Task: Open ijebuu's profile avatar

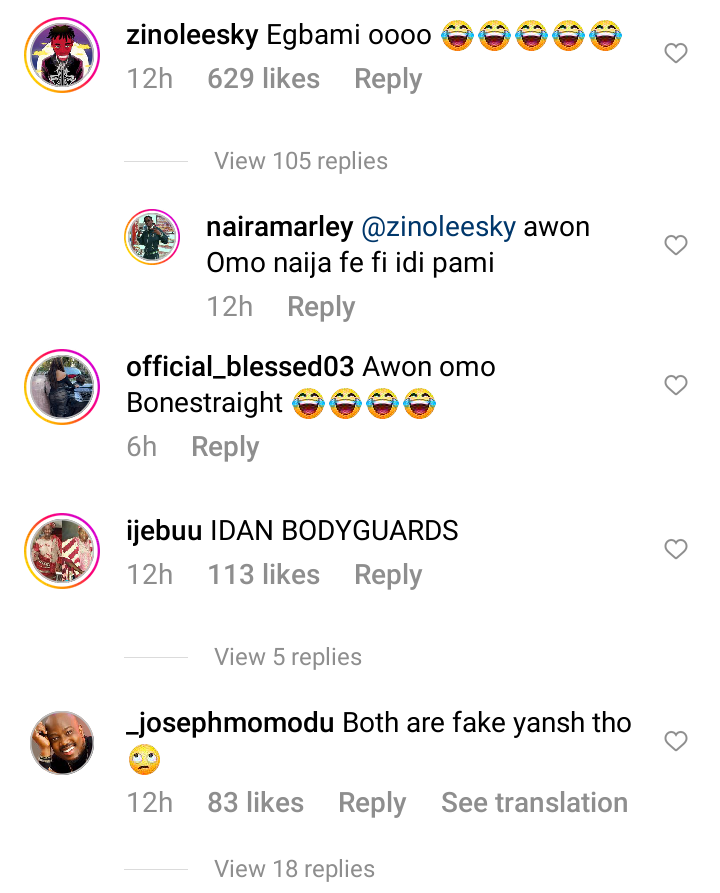Action: coord(63,549)
